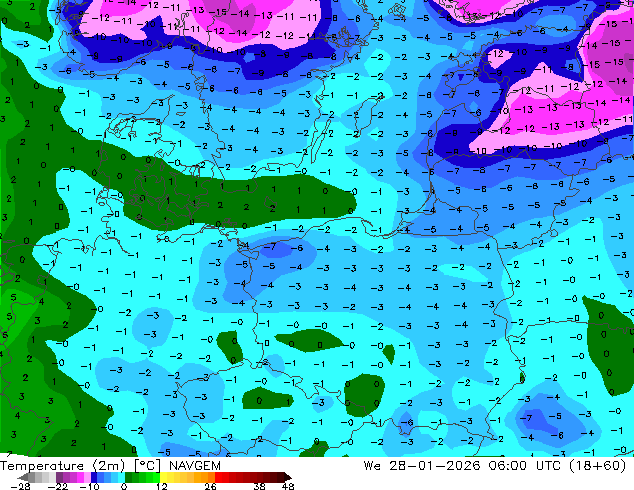Screen dimensions: 634x490
Task: Click the dark-brown right arrow of the color scale
Action: pos(287,477)
